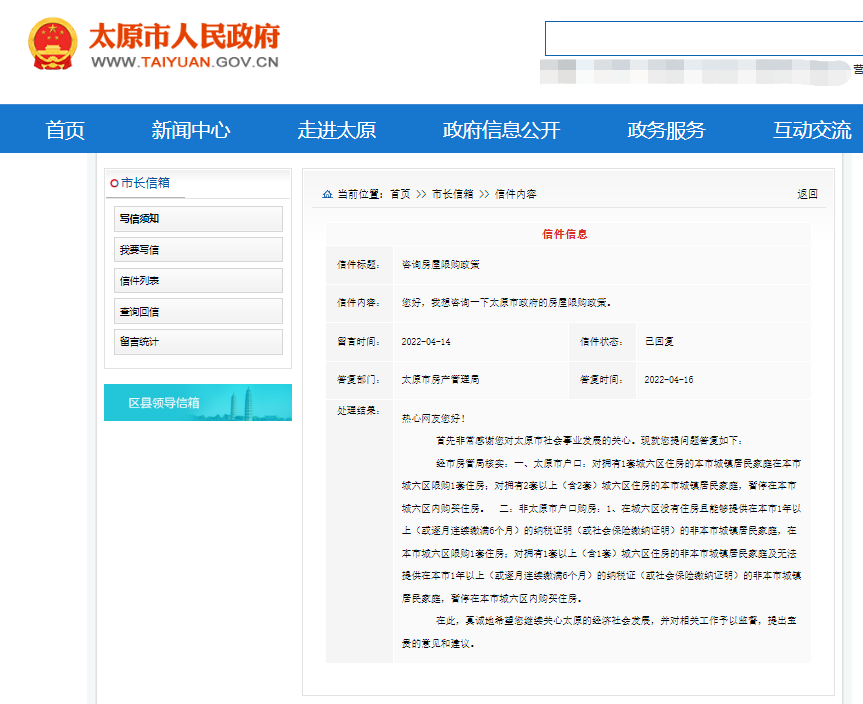863x704 pixels.
Task: Click the home icon beside 当前位置
Action: pyautogui.click(x=327, y=194)
